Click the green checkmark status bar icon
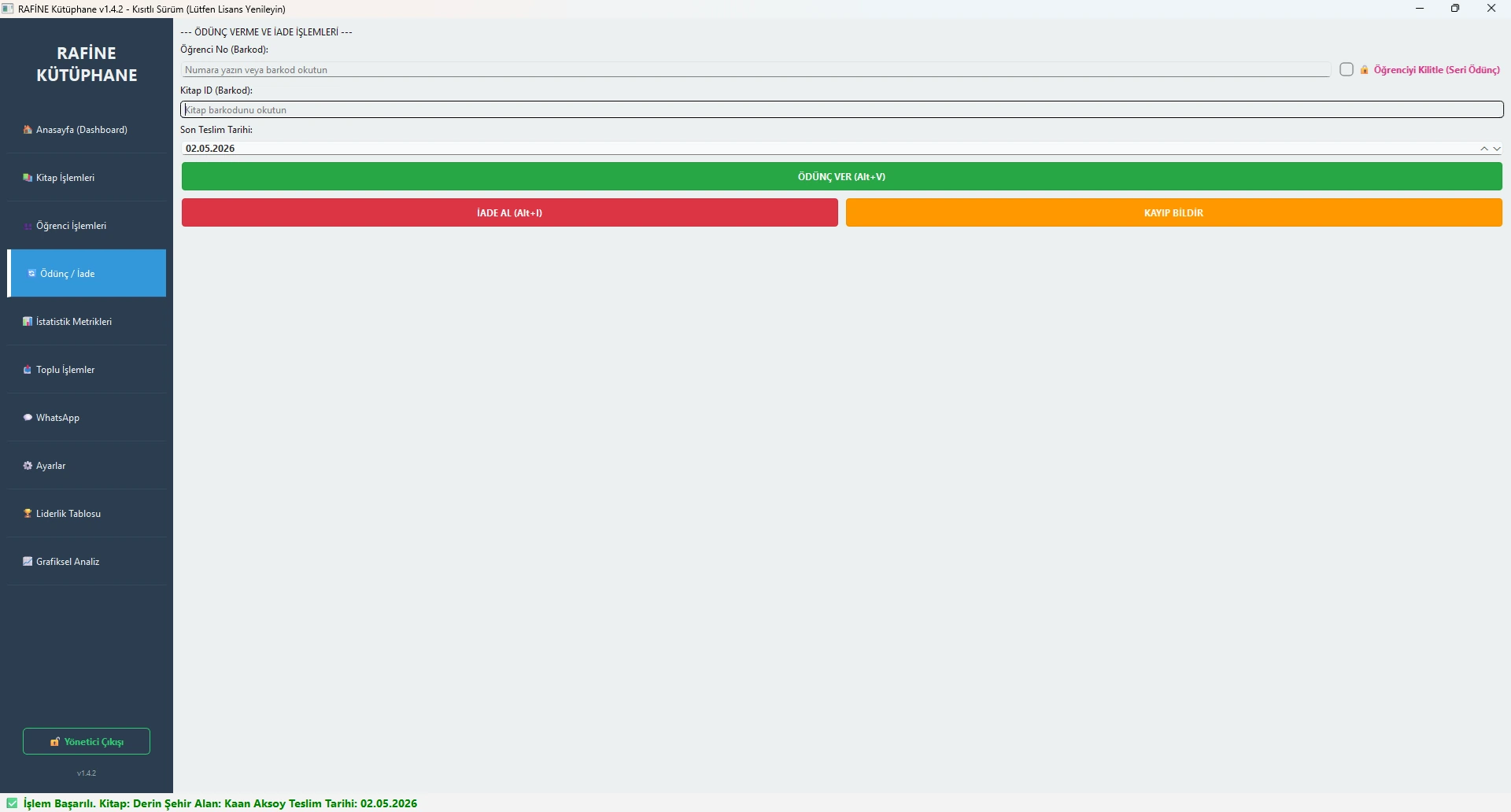Screen dimensions: 1511x812 pyautogui.click(x=12, y=803)
